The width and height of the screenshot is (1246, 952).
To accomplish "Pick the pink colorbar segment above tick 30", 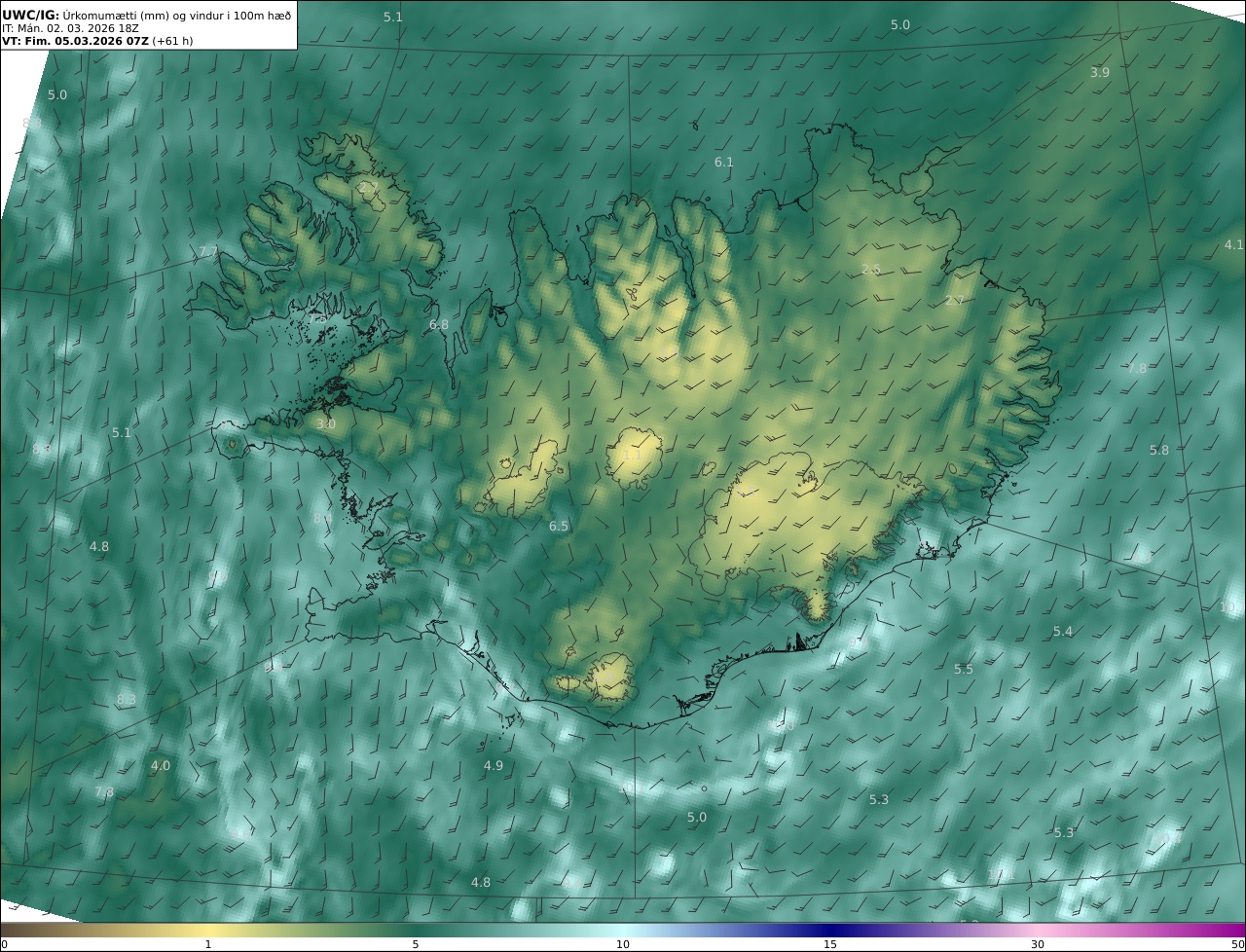I will (1038, 931).
